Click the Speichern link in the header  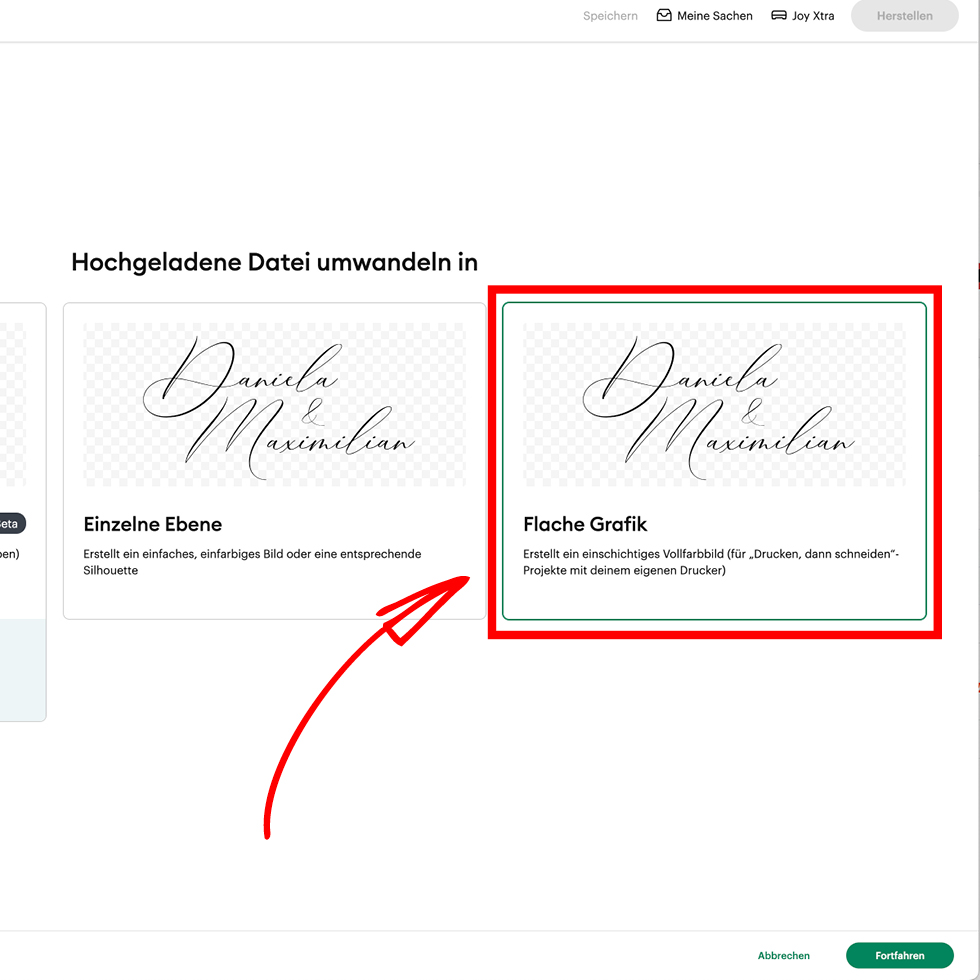point(610,16)
